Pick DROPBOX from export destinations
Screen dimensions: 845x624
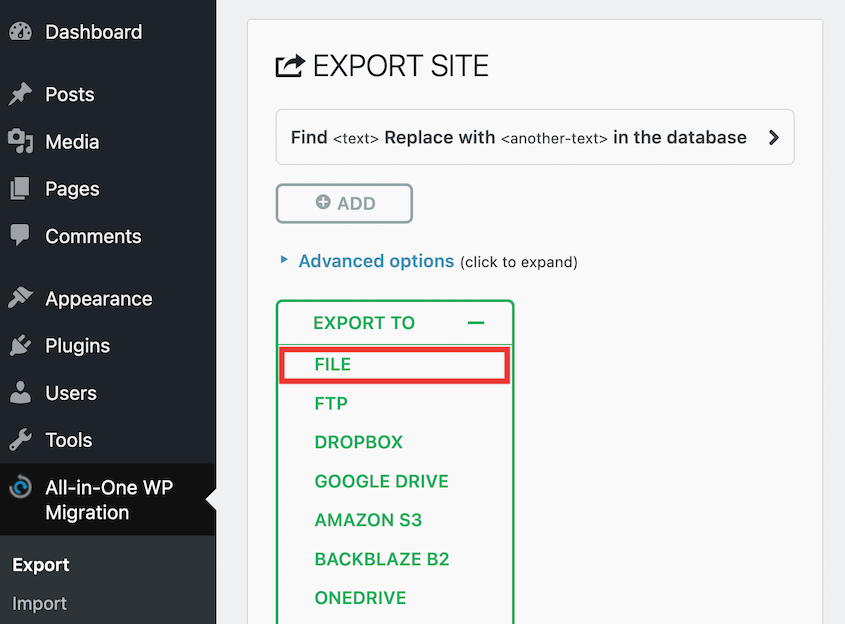pos(358,442)
